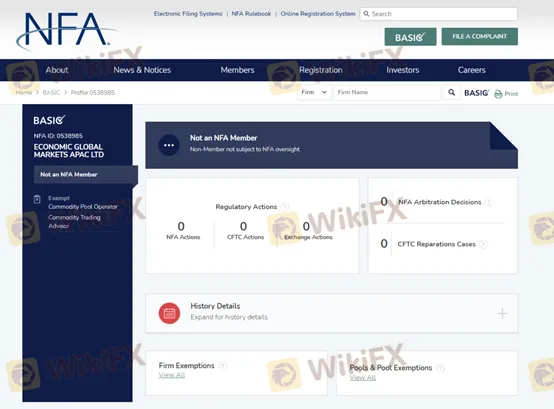Click View All under Firm Exemptions

[172, 375]
